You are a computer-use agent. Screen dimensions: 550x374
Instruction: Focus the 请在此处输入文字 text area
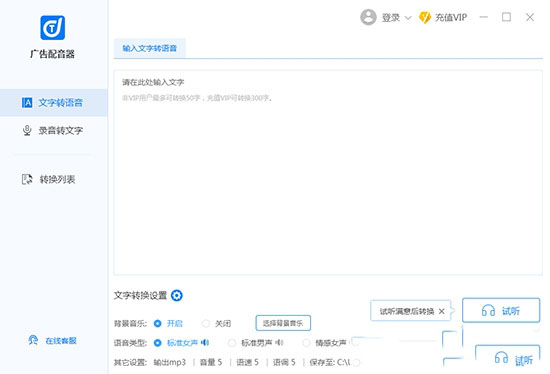point(328,173)
